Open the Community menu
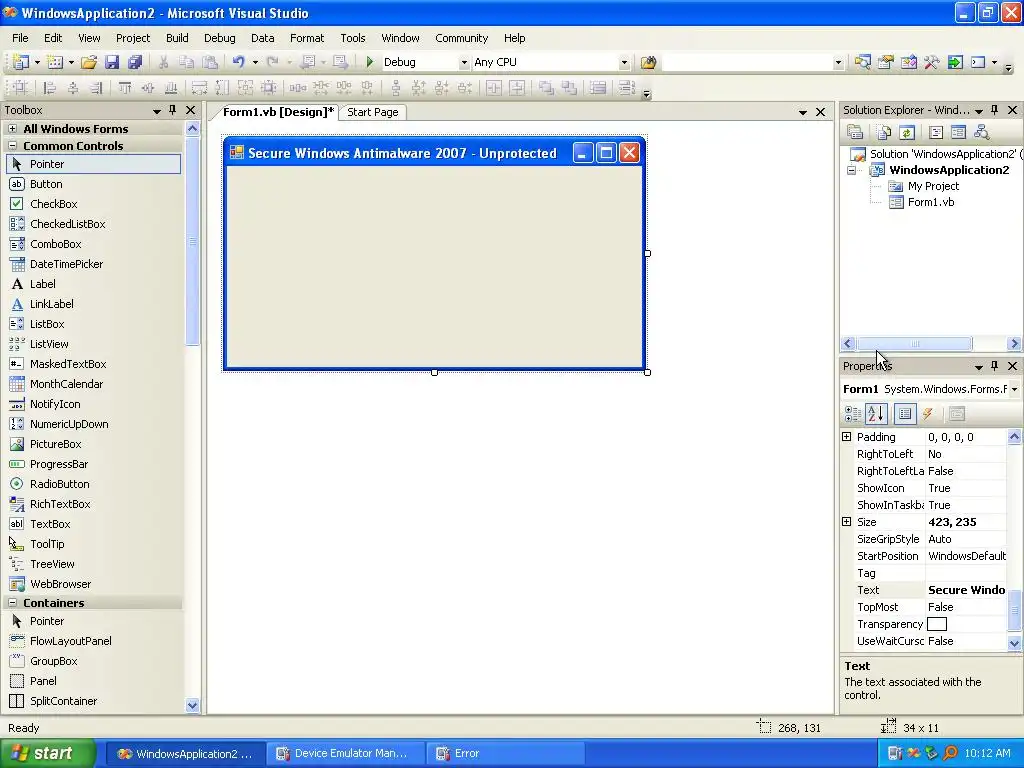 (462, 38)
